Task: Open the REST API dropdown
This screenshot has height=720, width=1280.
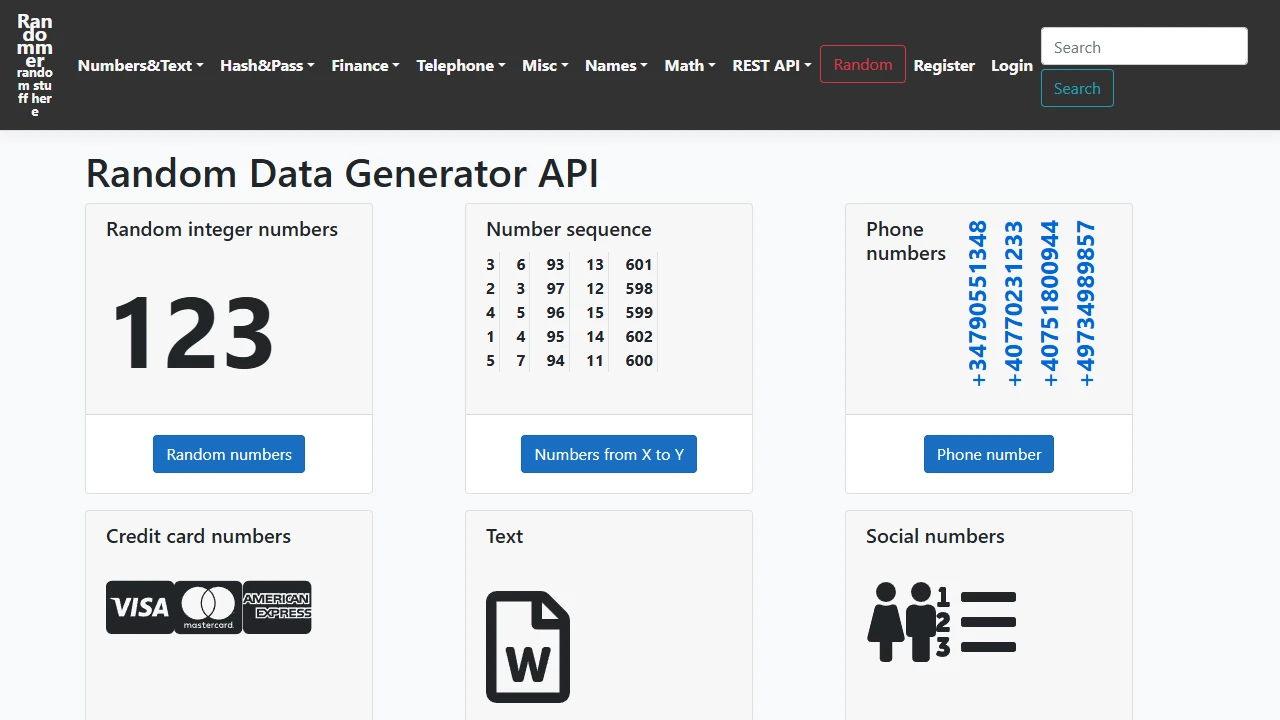Action: point(771,65)
